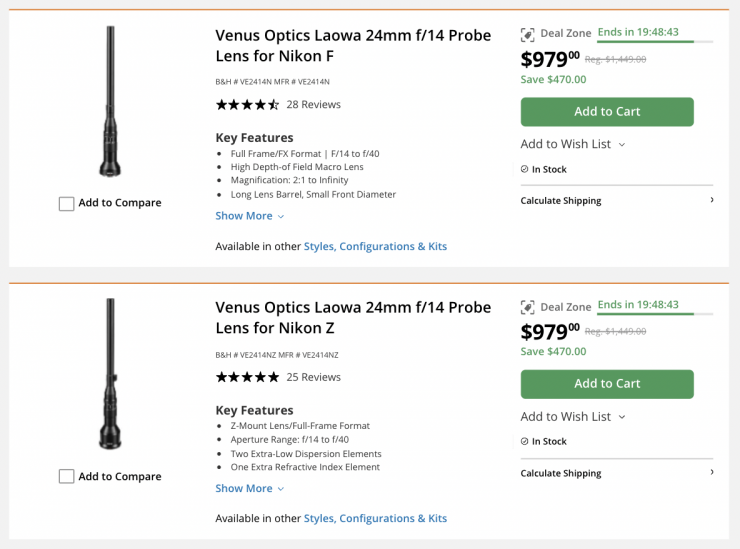The height and width of the screenshot is (549, 740).
Task: Add the Nikon F probe lens to cart
Action: pos(607,112)
